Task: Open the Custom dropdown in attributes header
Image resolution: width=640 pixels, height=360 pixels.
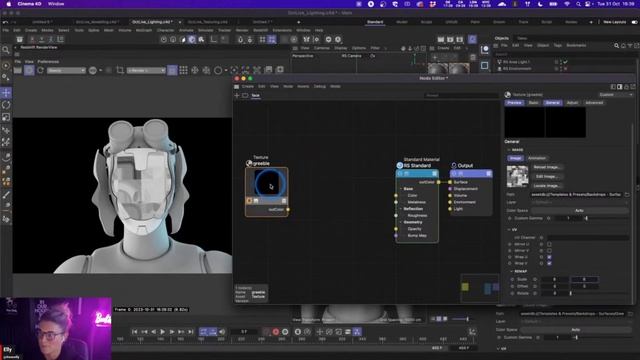Action: coord(616,95)
